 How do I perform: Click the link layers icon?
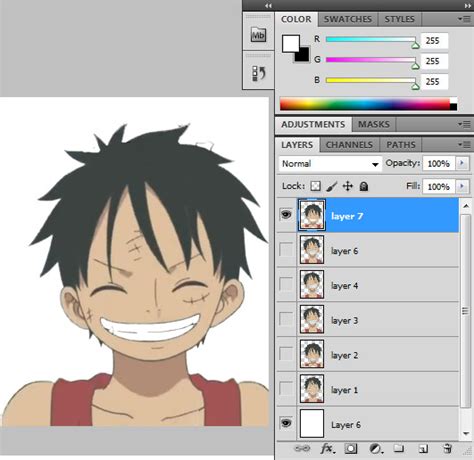(302, 449)
